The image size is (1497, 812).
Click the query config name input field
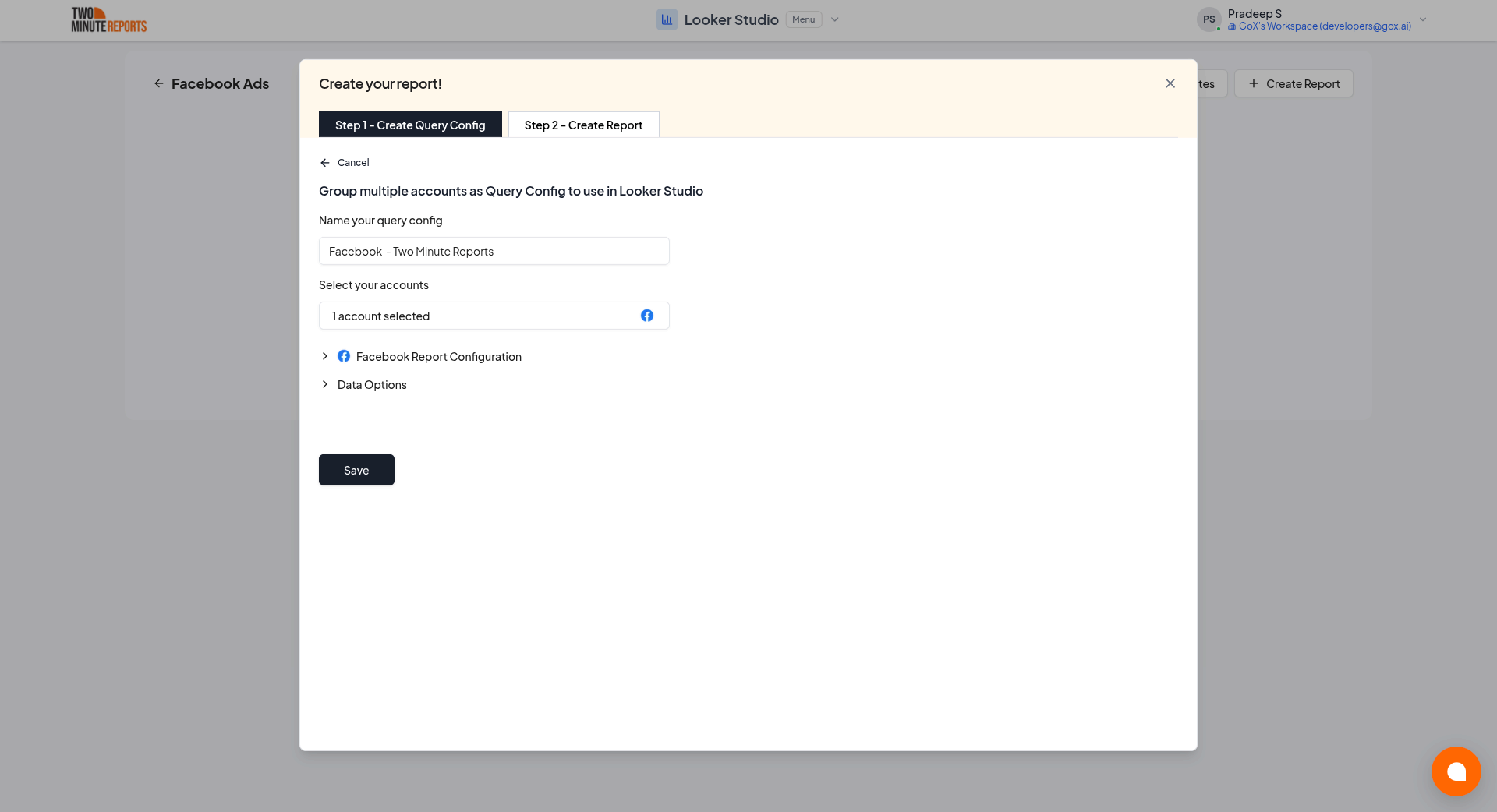tap(494, 251)
